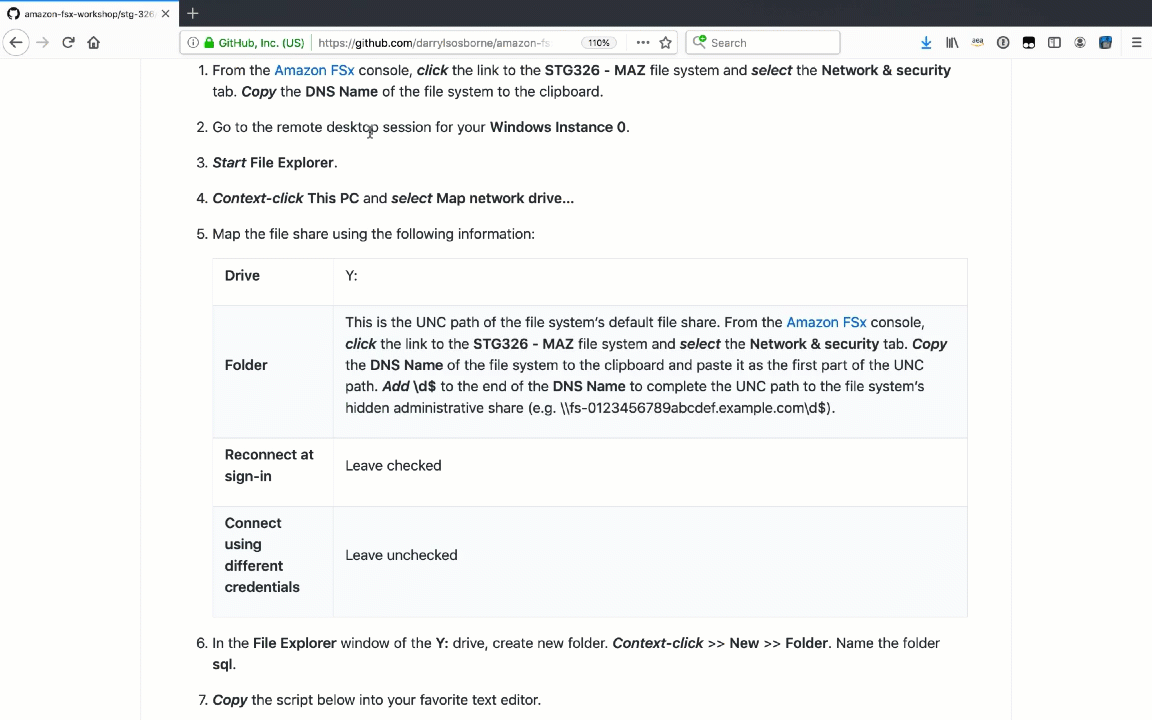Open the Firefox account profile icon
Screen dimensions: 1152x720
(1080, 43)
